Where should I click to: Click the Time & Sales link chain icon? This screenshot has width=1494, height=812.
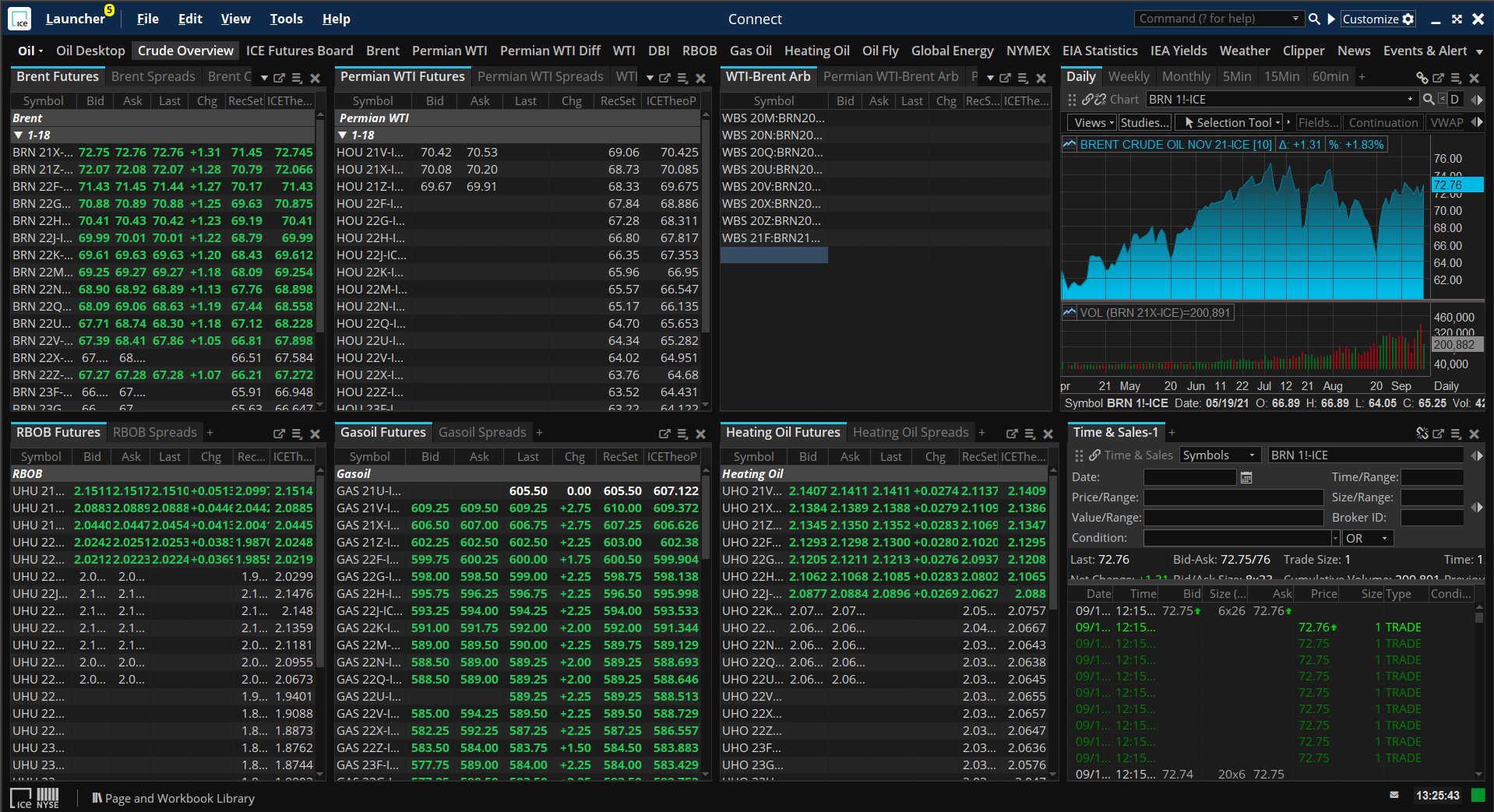pos(1094,455)
